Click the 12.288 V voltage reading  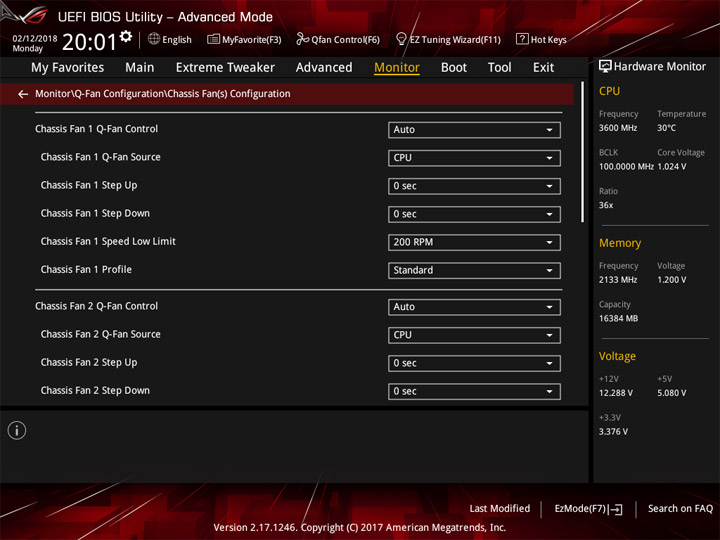(616, 393)
